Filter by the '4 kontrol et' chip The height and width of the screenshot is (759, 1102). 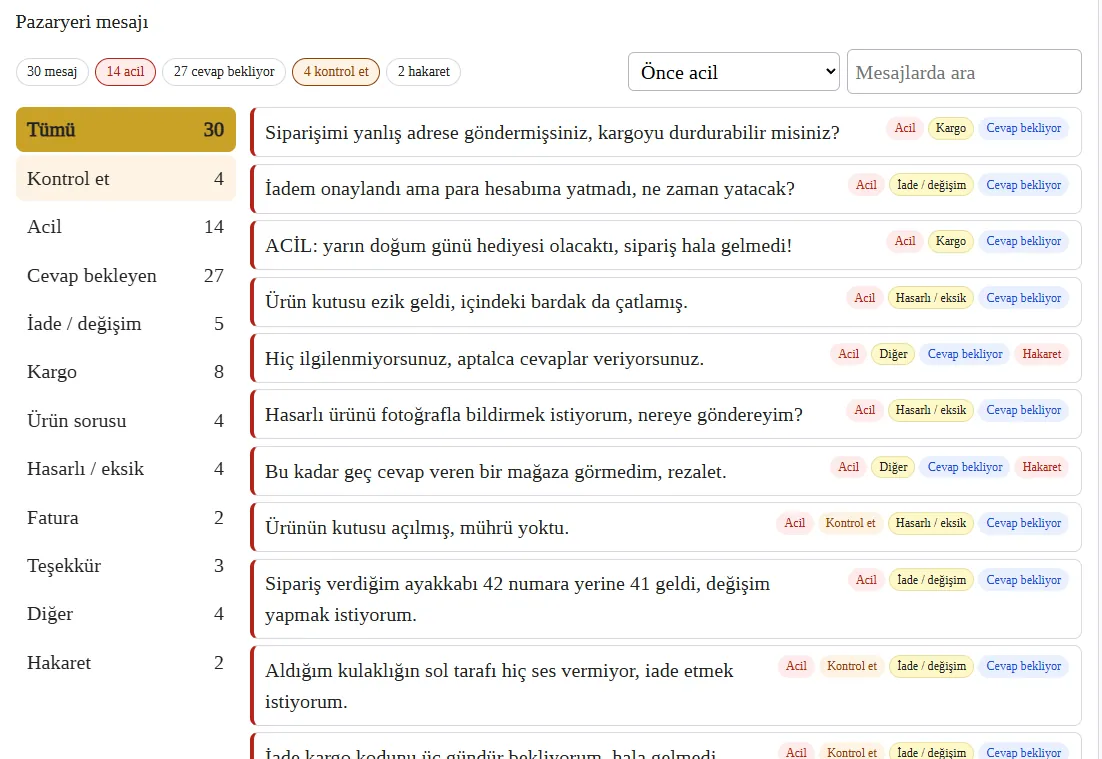tap(336, 72)
